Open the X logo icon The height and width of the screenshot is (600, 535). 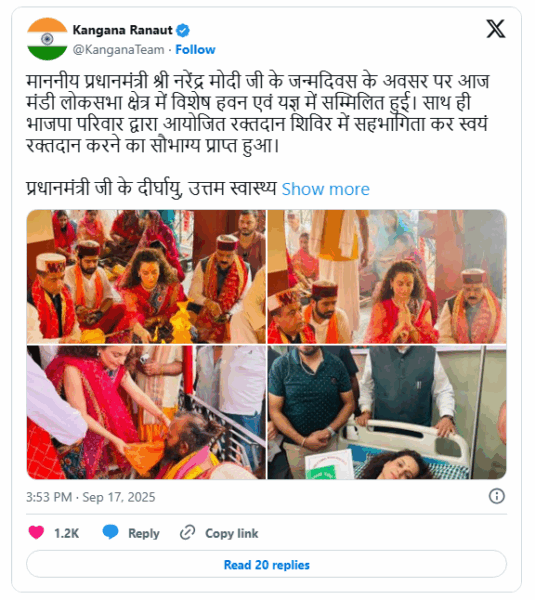pyautogui.click(x=496, y=29)
